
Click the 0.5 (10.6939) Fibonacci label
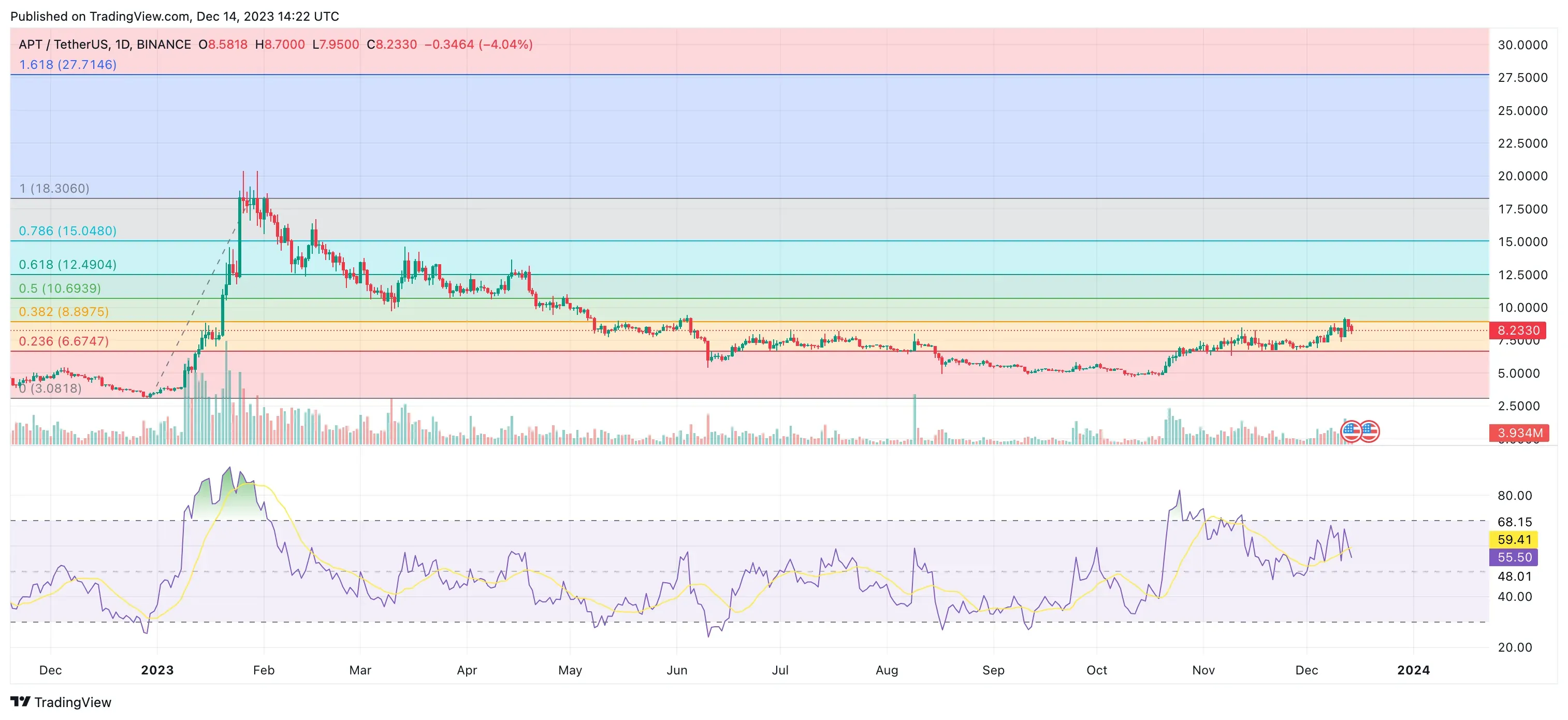pyautogui.click(x=60, y=288)
